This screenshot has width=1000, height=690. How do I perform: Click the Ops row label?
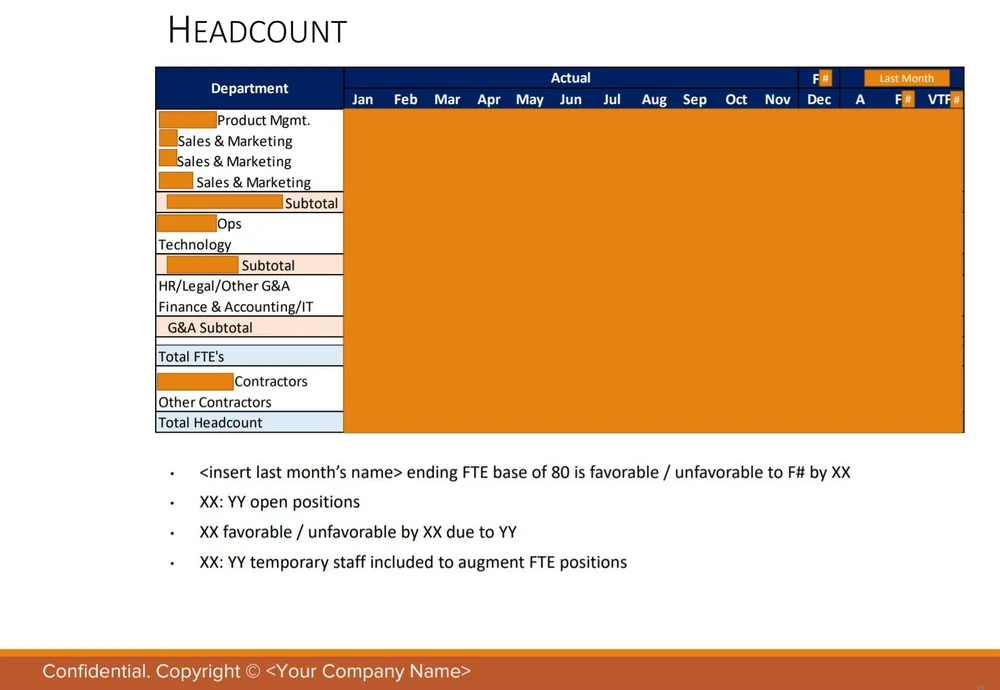coord(229,224)
